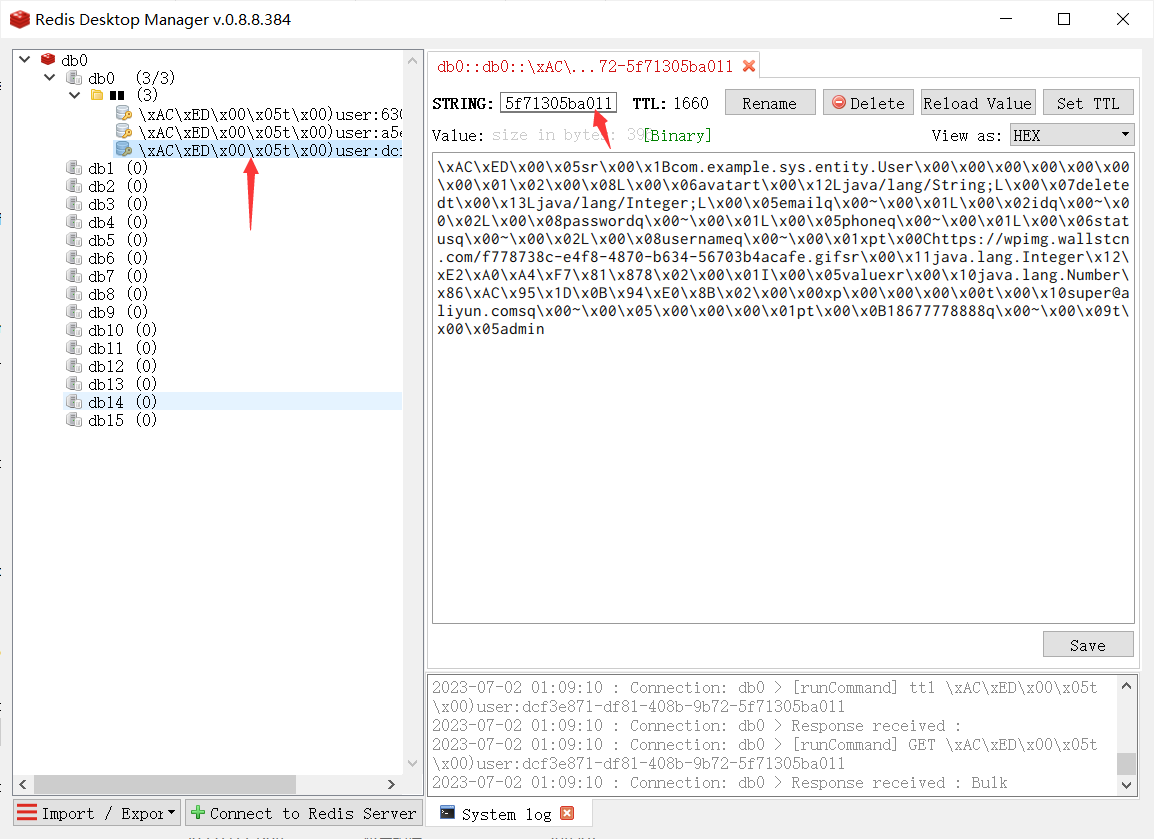Click key icon of user:63 entry
This screenshot has height=839, width=1154.
tap(124, 113)
